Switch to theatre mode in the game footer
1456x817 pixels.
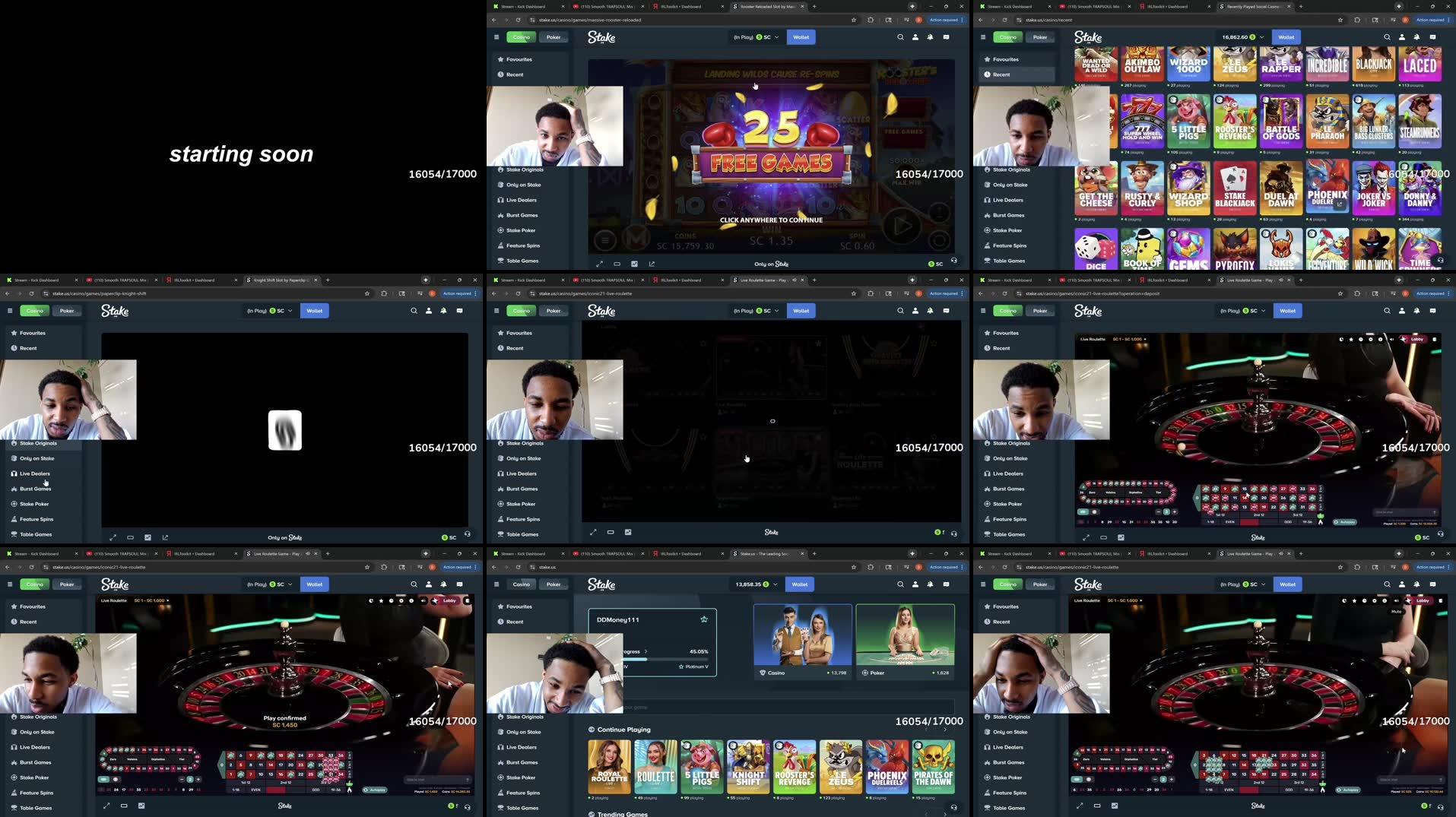[617, 264]
